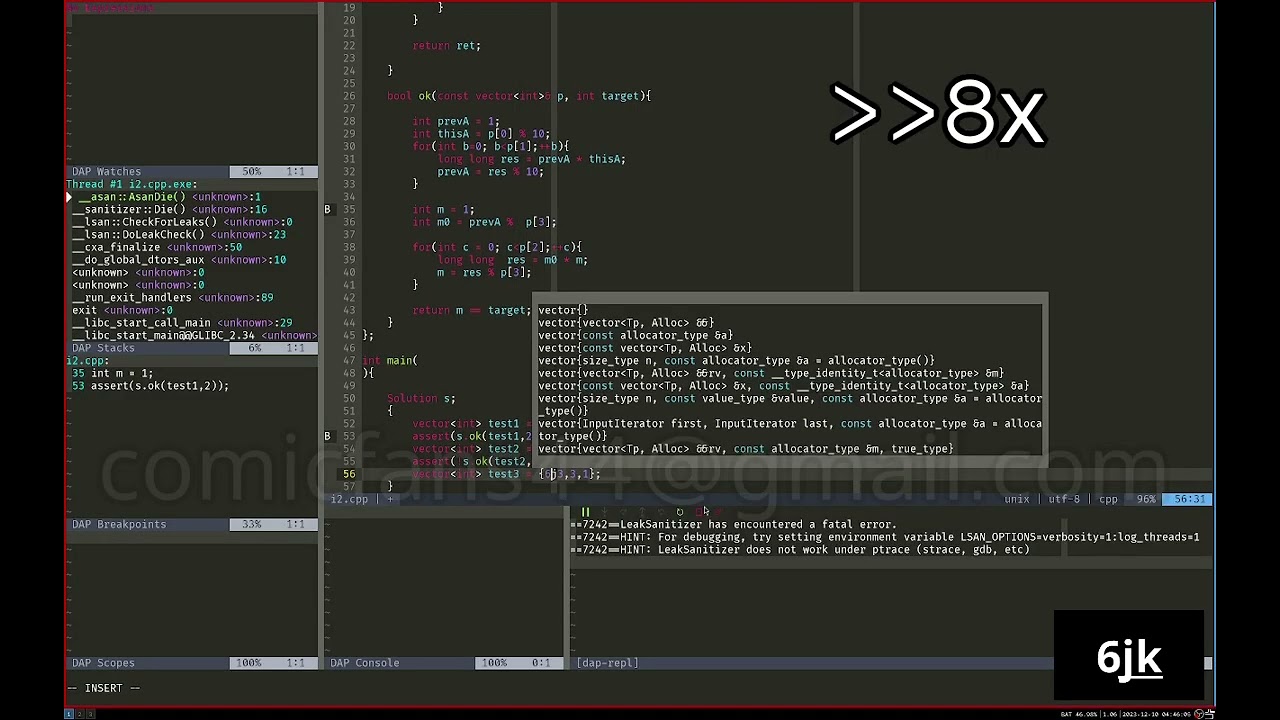Place cursor on 'int m0 = prevA % p[3];' line
The height and width of the screenshot is (720, 1280).
click(484, 222)
